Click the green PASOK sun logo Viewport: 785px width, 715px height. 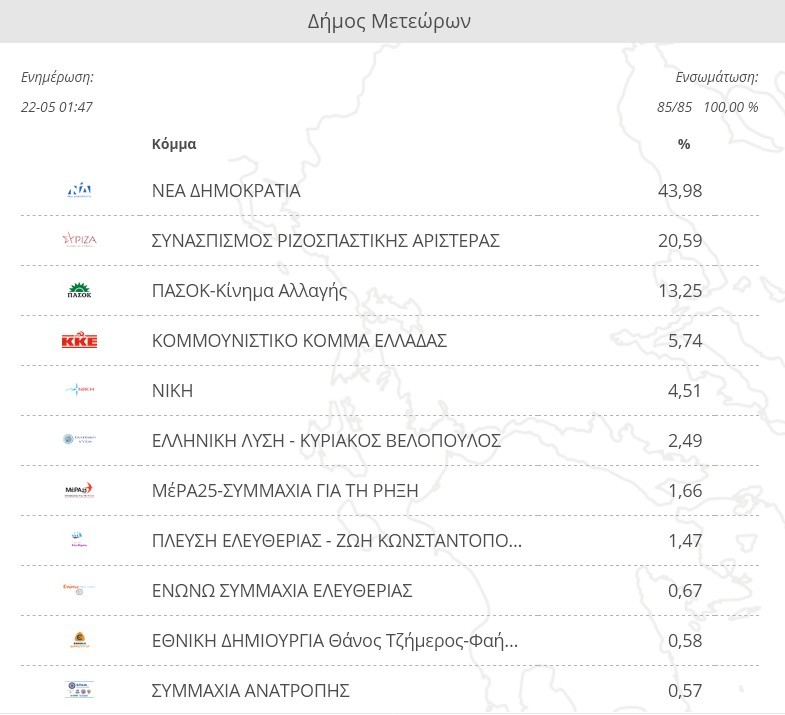pyautogui.click(x=79, y=291)
